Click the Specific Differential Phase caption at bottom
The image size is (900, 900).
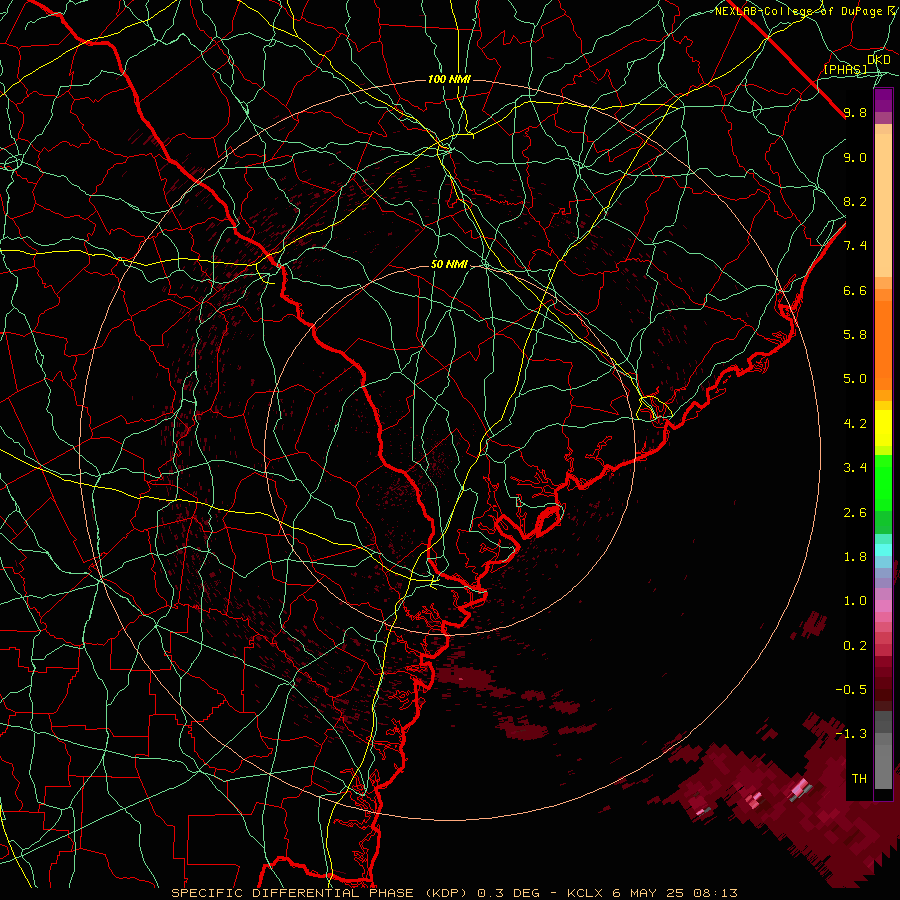[455, 893]
